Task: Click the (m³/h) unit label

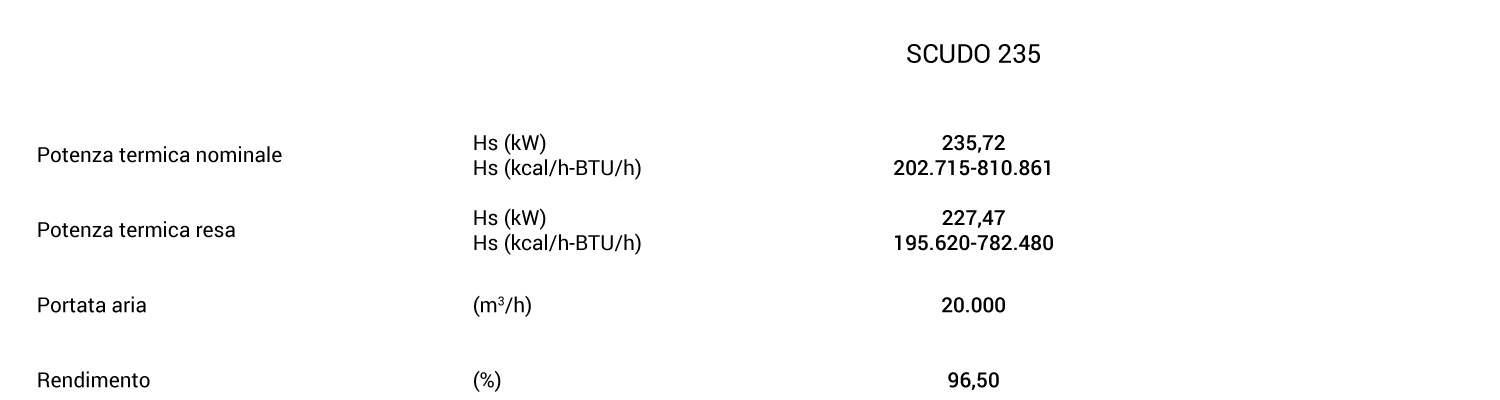Action: pyautogui.click(x=501, y=305)
